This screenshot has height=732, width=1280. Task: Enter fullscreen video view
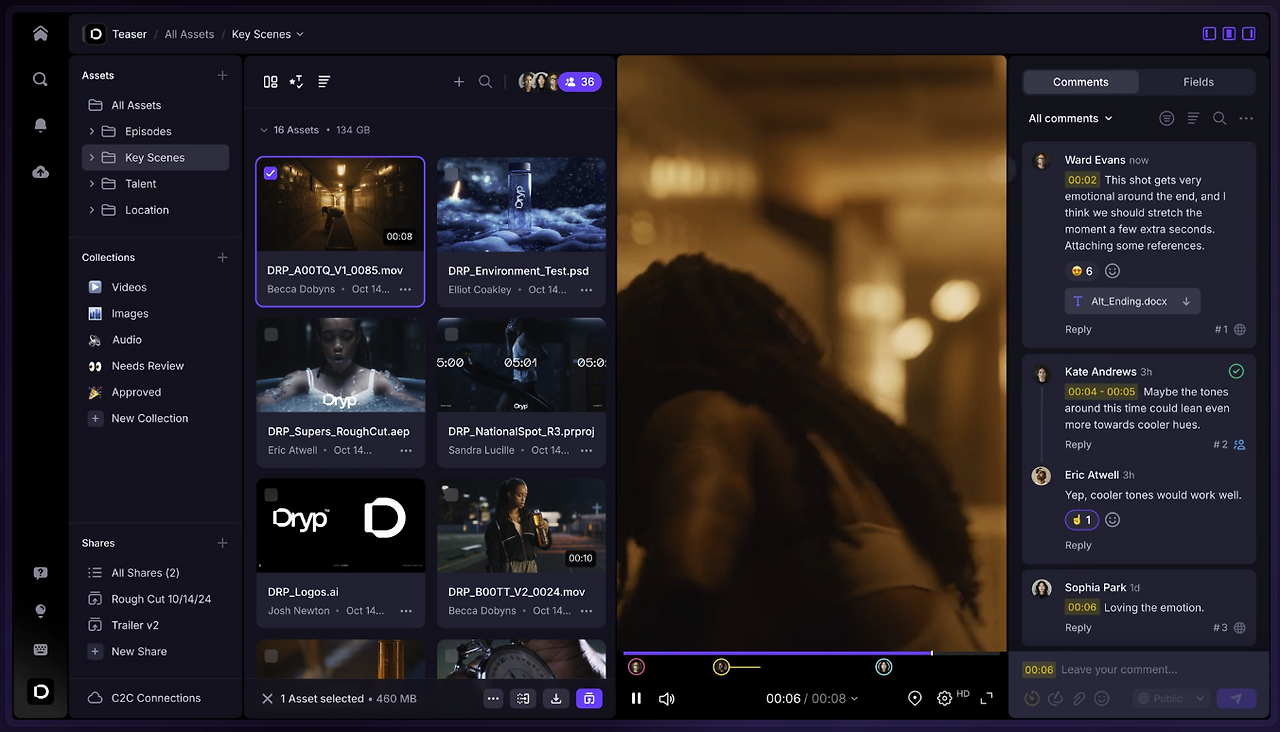point(987,698)
